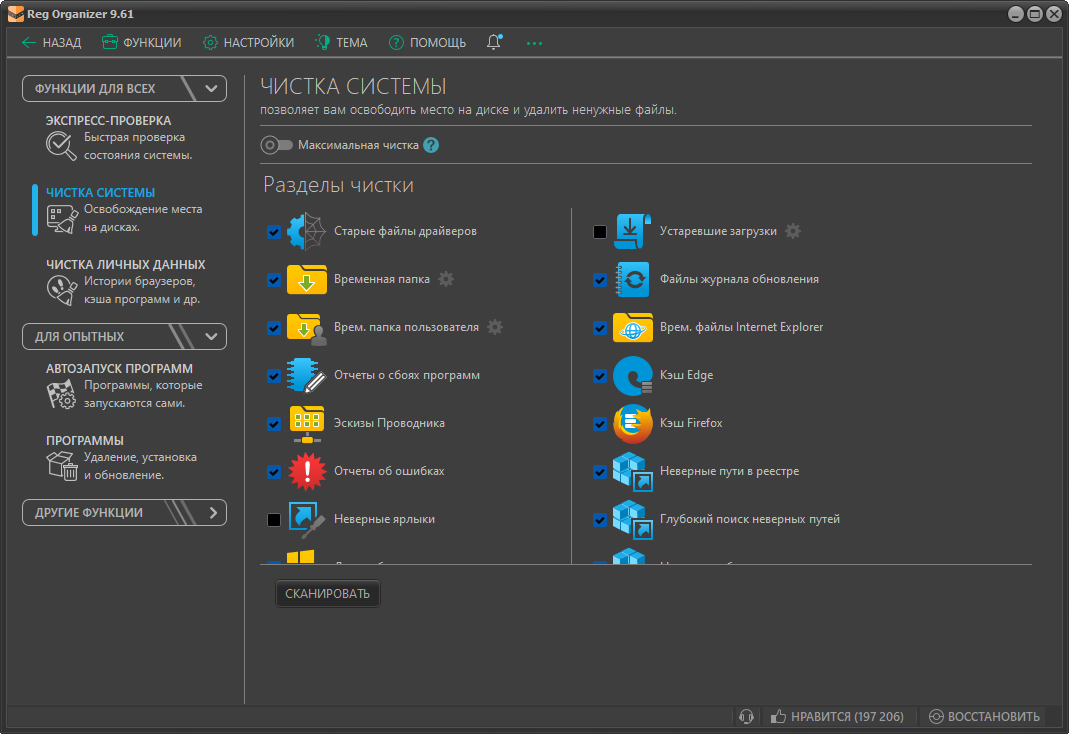Click the Врем. папка пользователя folder icon
The image size is (1069, 734).
pyautogui.click(x=307, y=328)
